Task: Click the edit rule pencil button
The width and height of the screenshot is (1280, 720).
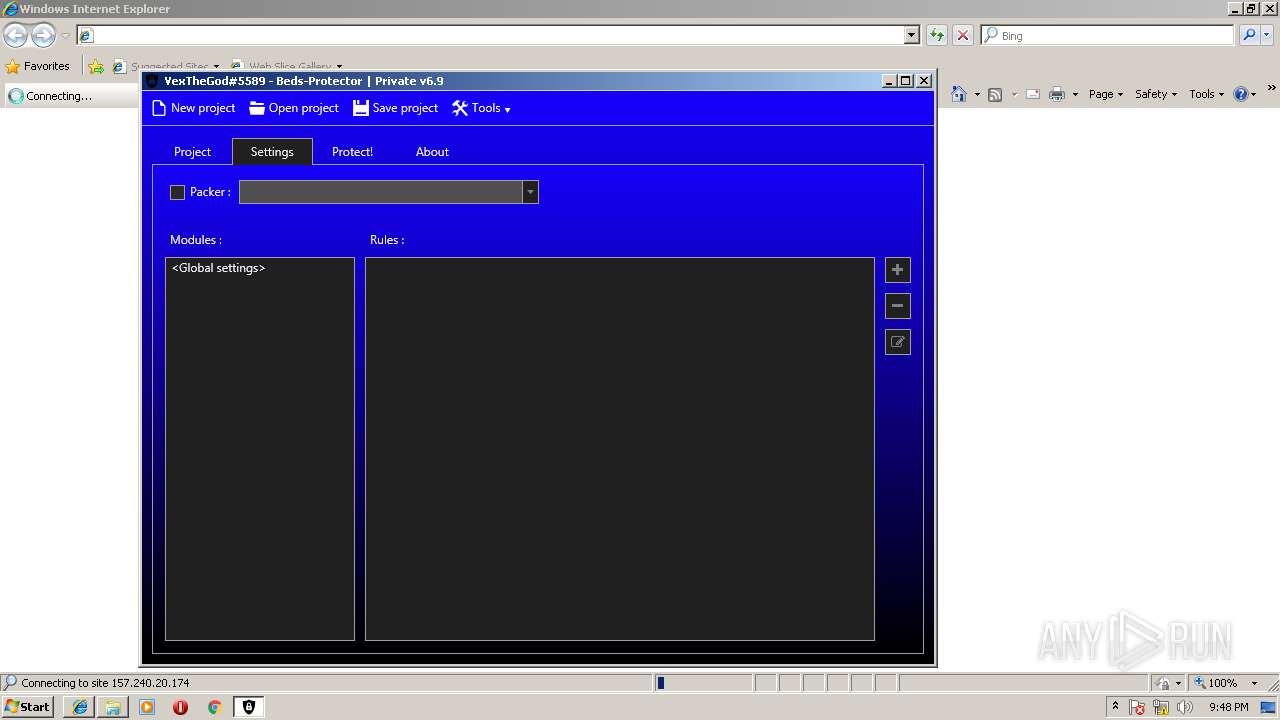Action: [898, 342]
